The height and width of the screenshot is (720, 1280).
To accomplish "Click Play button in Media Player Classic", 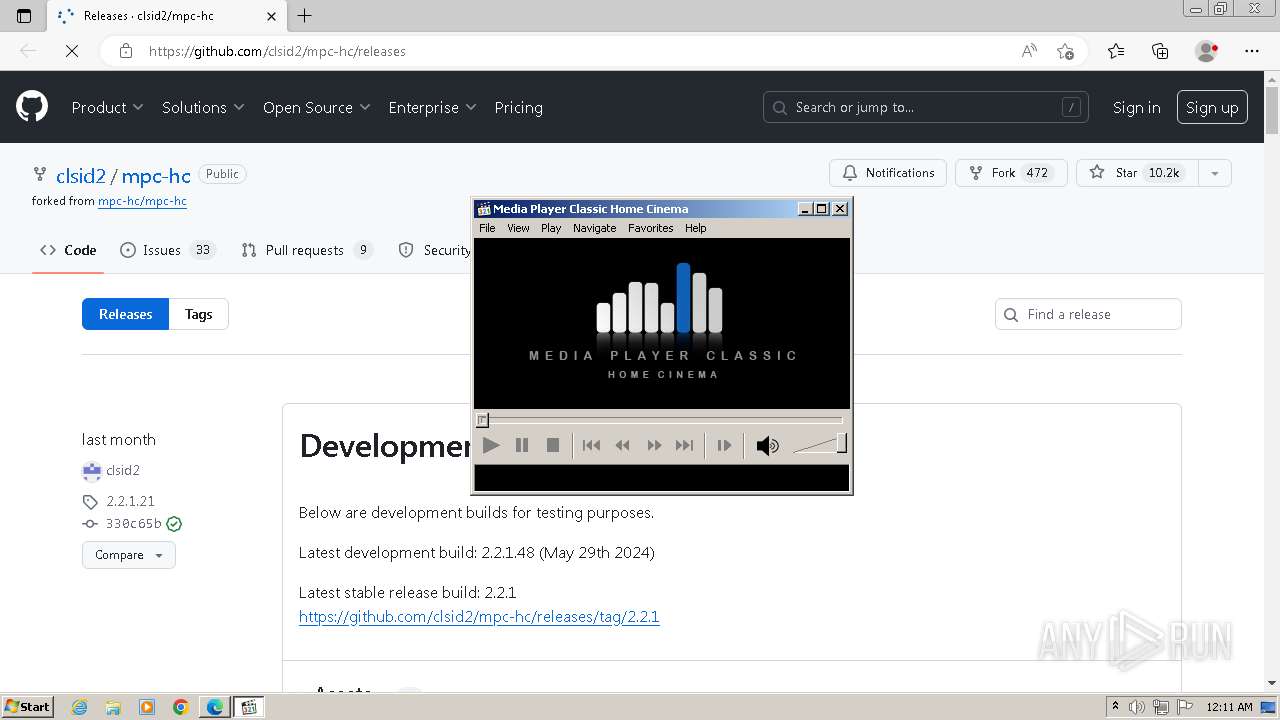I will tap(491, 445).
